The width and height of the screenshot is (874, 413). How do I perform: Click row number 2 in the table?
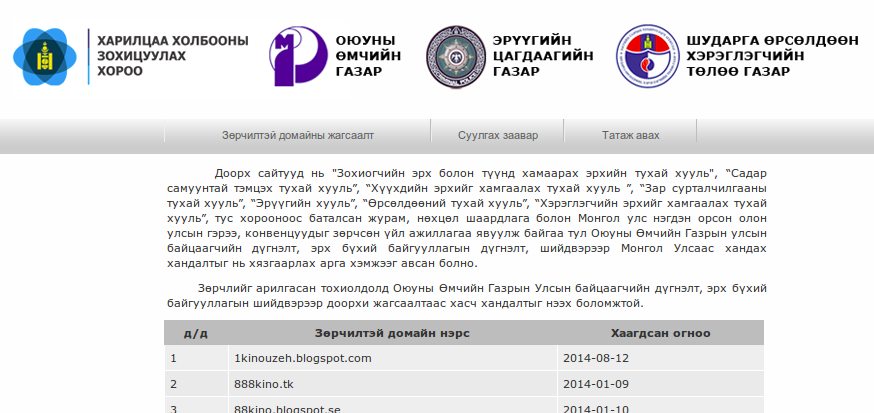click(174, 384)
